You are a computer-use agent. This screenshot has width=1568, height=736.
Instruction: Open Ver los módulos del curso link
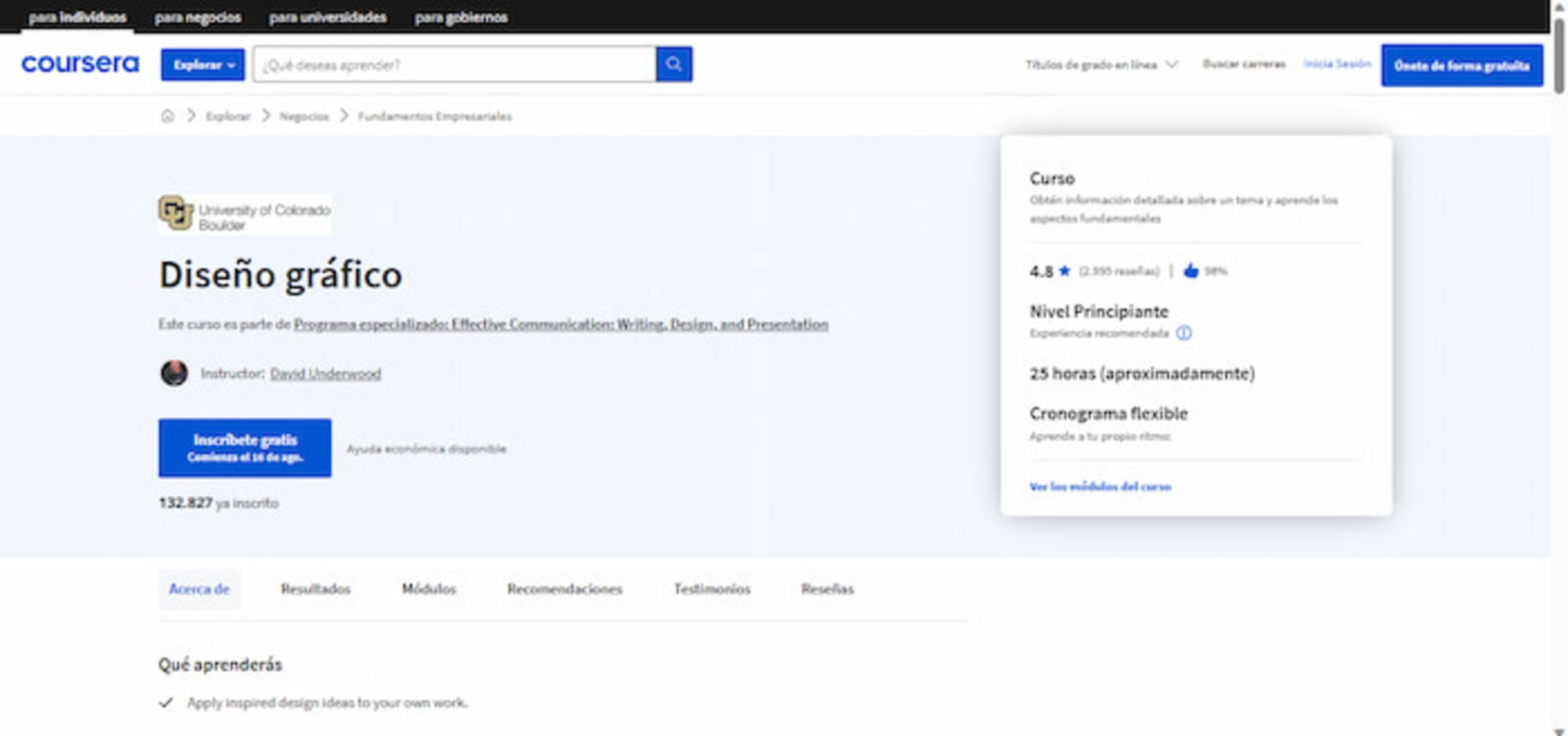click(x=1100, y=486)
